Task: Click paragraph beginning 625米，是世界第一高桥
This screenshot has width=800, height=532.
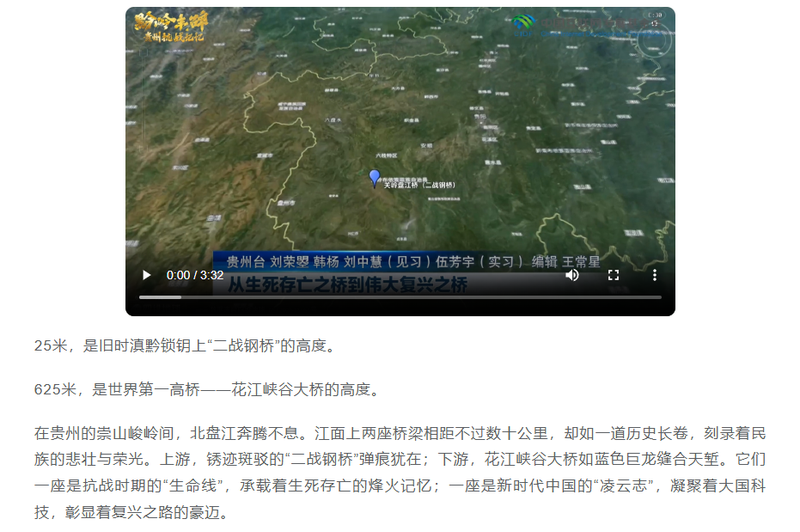Action: [x=208, y=390]
